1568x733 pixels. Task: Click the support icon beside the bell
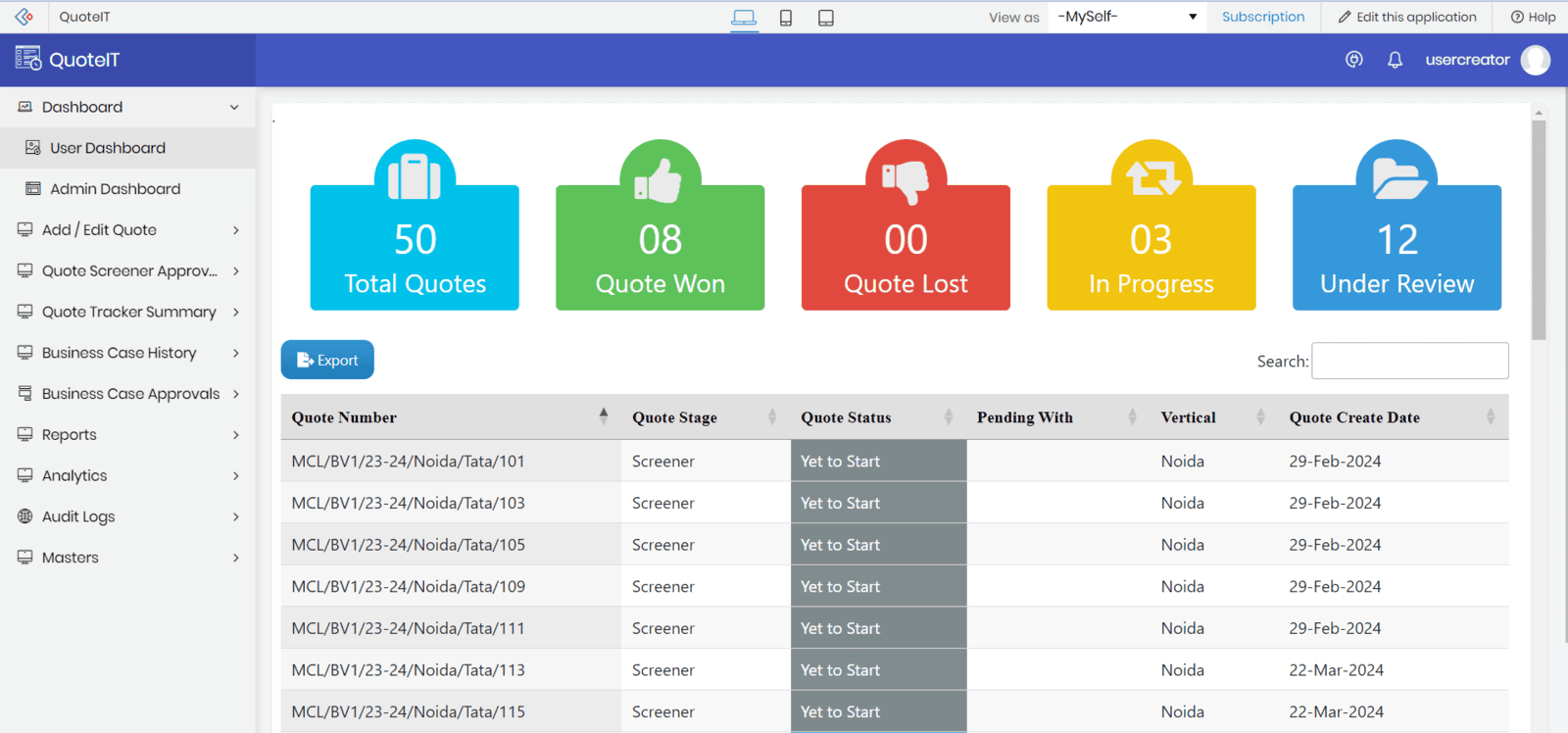coord(1353,60)
